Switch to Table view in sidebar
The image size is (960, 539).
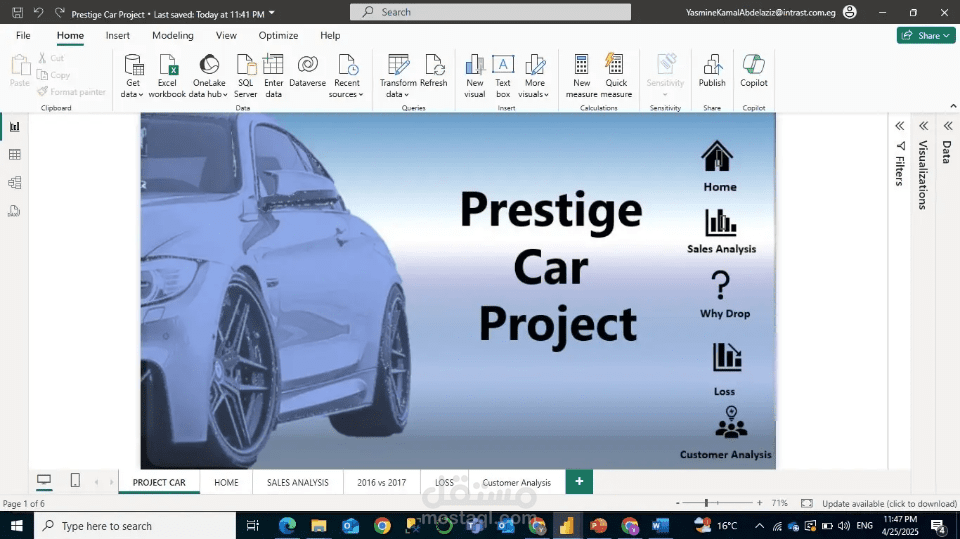click(15, 154)
